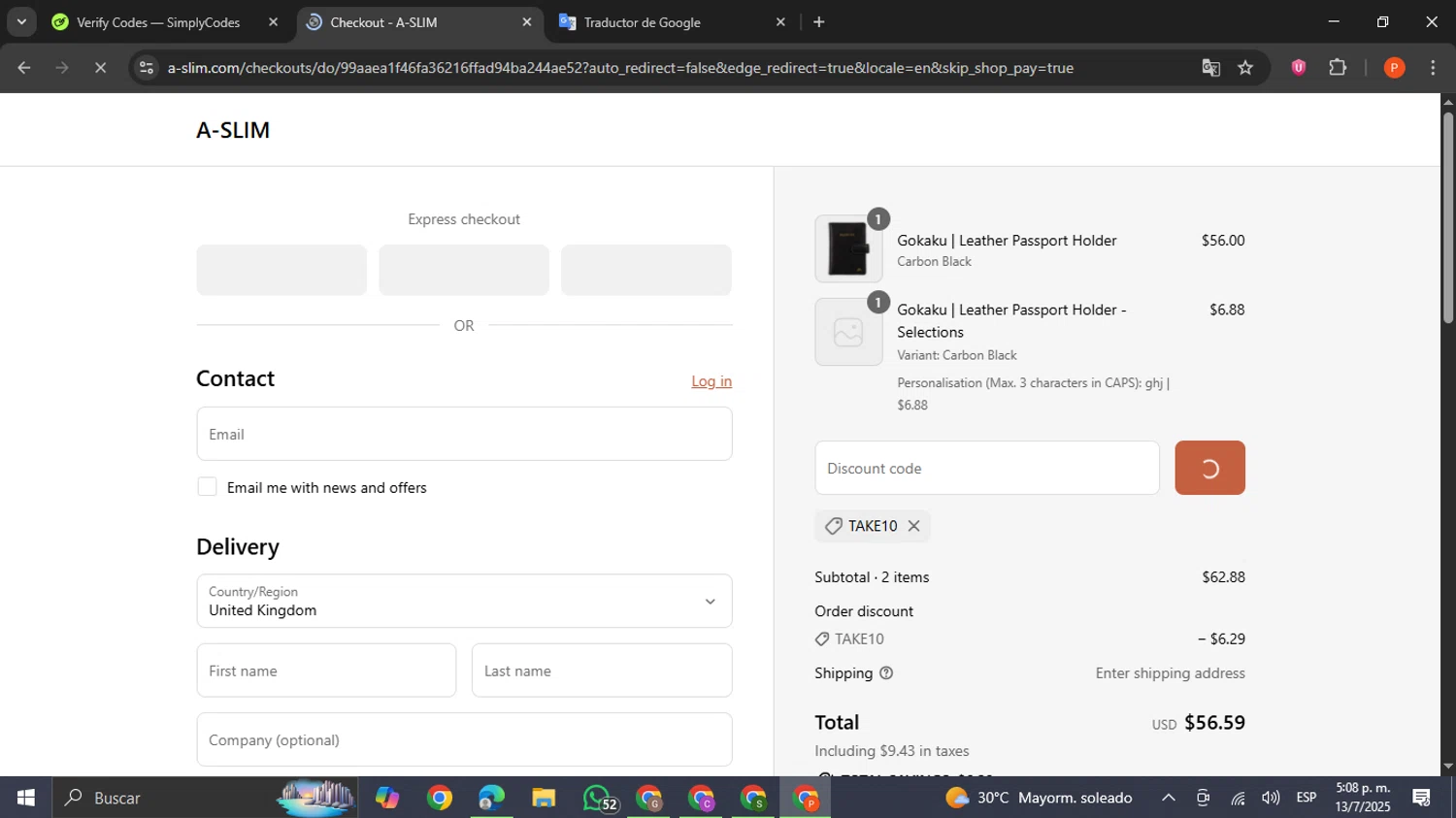Open a new browser tab

819,22
